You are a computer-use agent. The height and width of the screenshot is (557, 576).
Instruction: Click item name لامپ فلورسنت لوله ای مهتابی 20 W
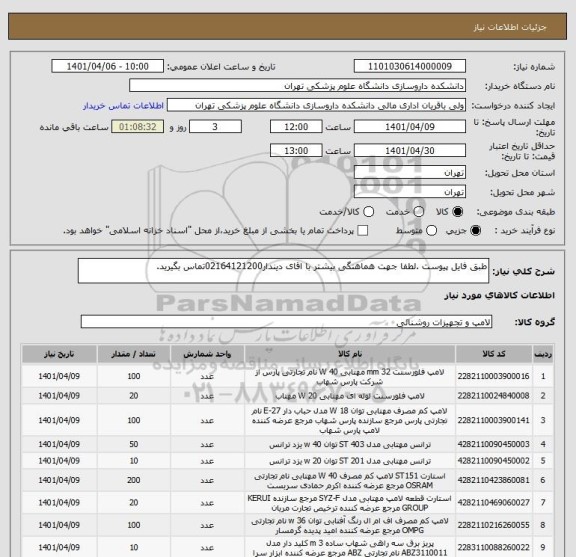click(x=350, y=396)
